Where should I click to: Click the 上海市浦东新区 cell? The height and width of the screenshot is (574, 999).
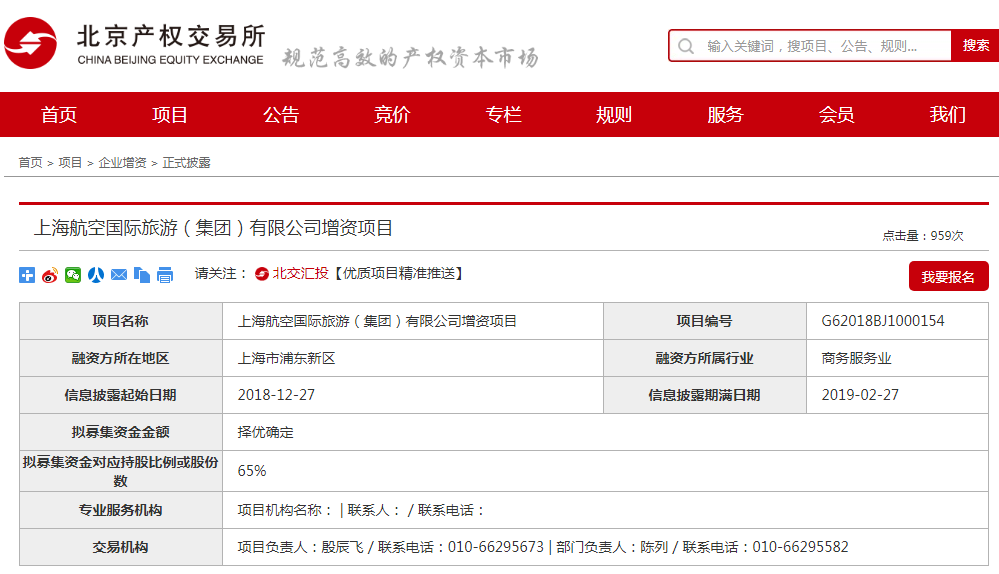(x=413, y=358)
